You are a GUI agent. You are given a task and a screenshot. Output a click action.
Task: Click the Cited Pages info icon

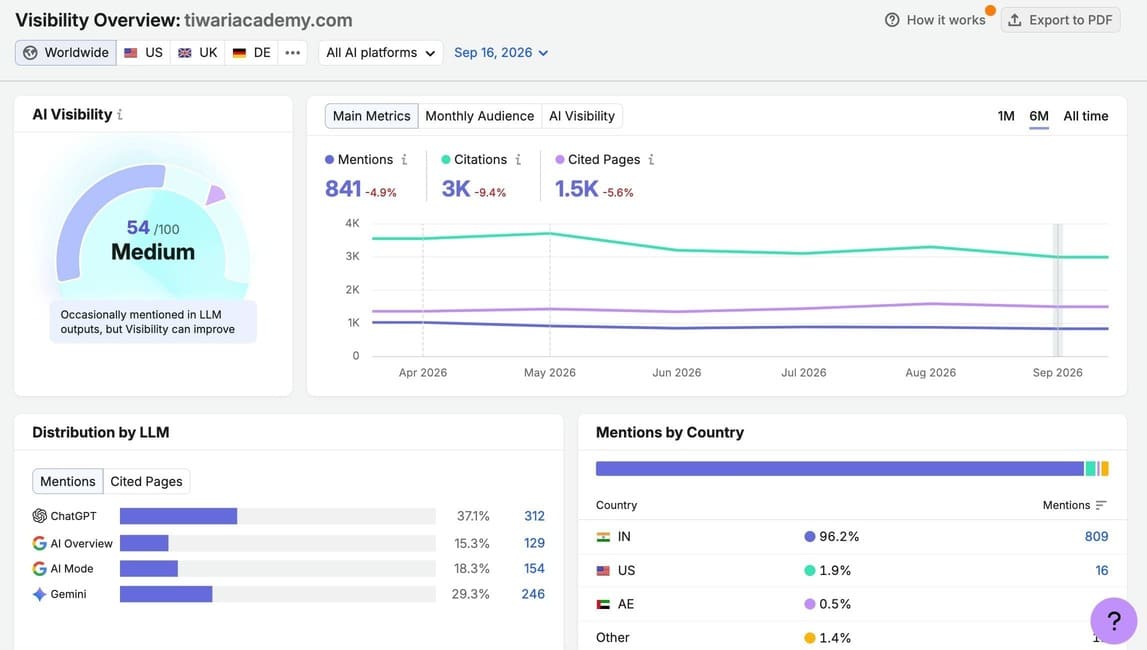651,159
